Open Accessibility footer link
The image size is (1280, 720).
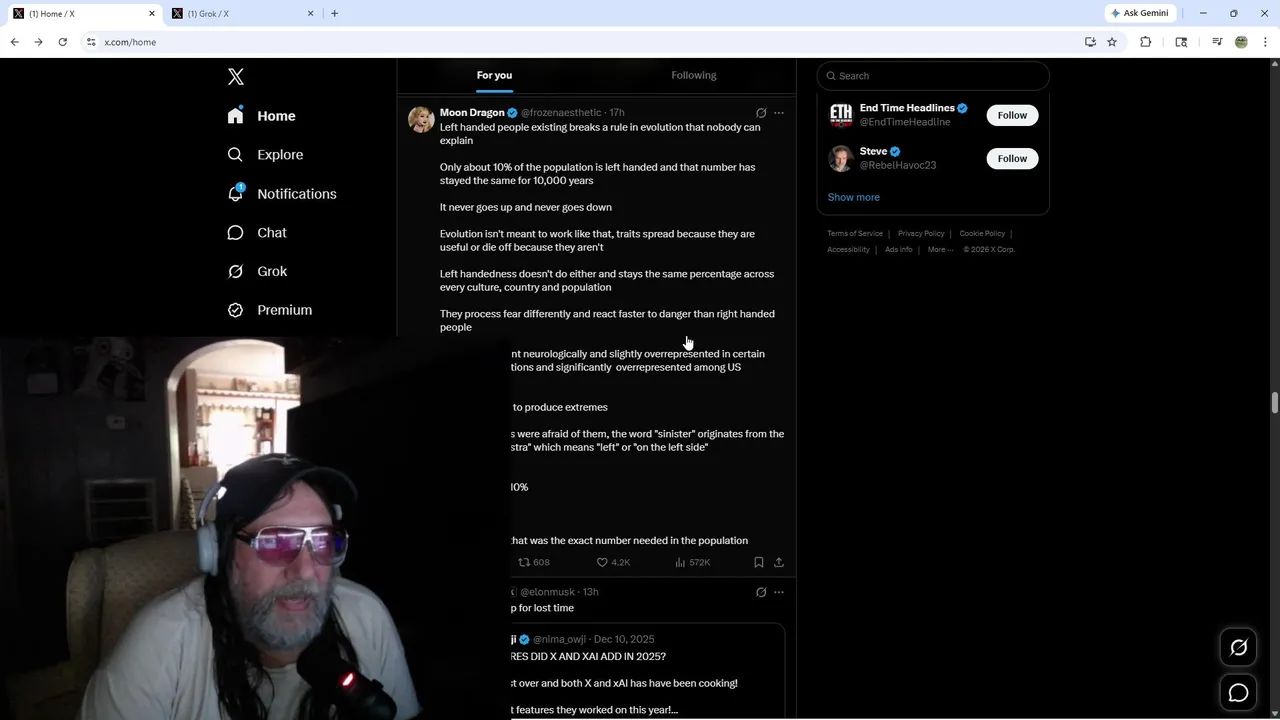tap(848, 250)
